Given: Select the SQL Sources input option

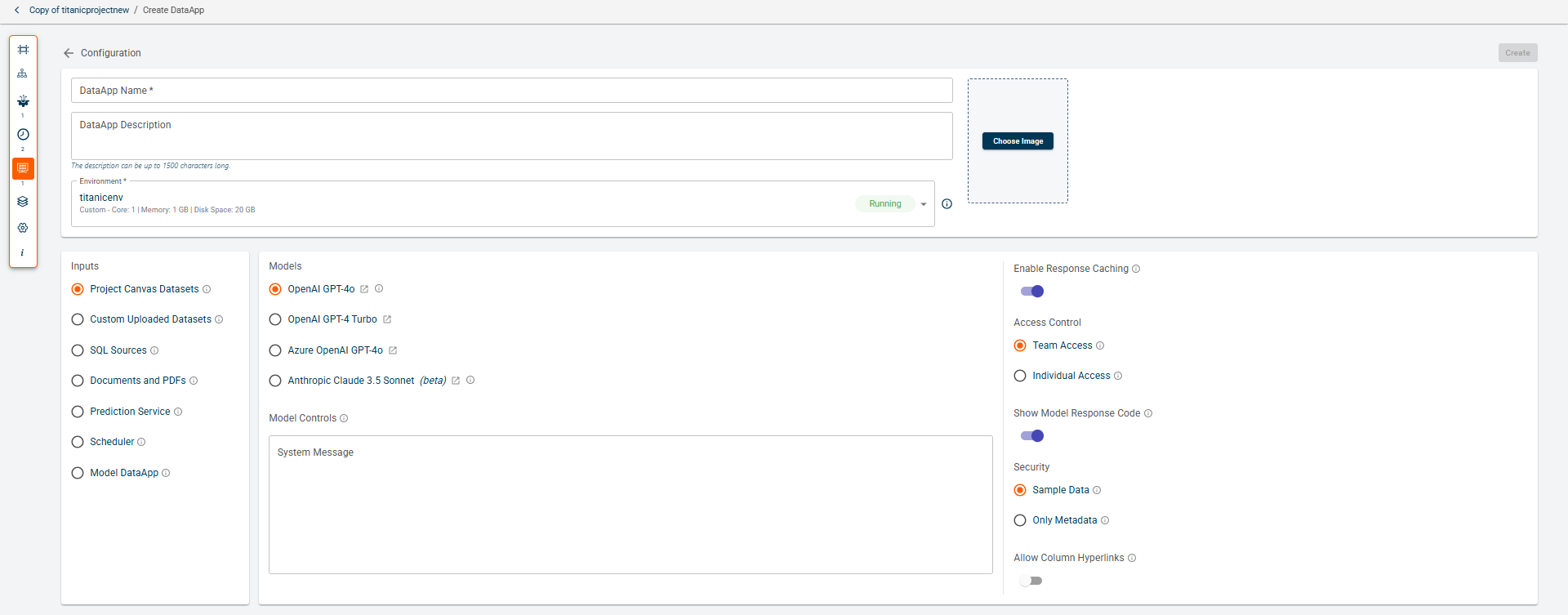Looking at the screenshot, I should [x=78, y=350].
